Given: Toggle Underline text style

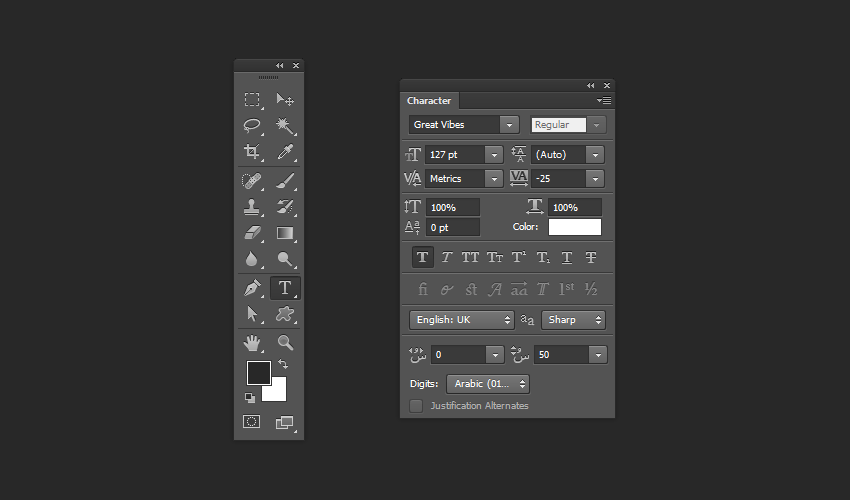Looking at the screenshot, I should click(566, 257).
